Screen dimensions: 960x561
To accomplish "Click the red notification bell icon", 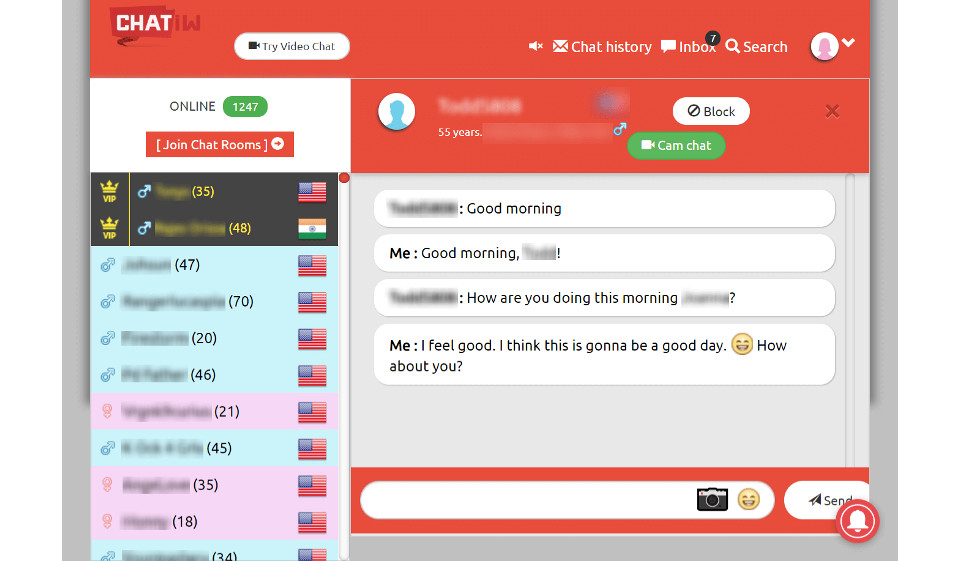I will (857, 520).
